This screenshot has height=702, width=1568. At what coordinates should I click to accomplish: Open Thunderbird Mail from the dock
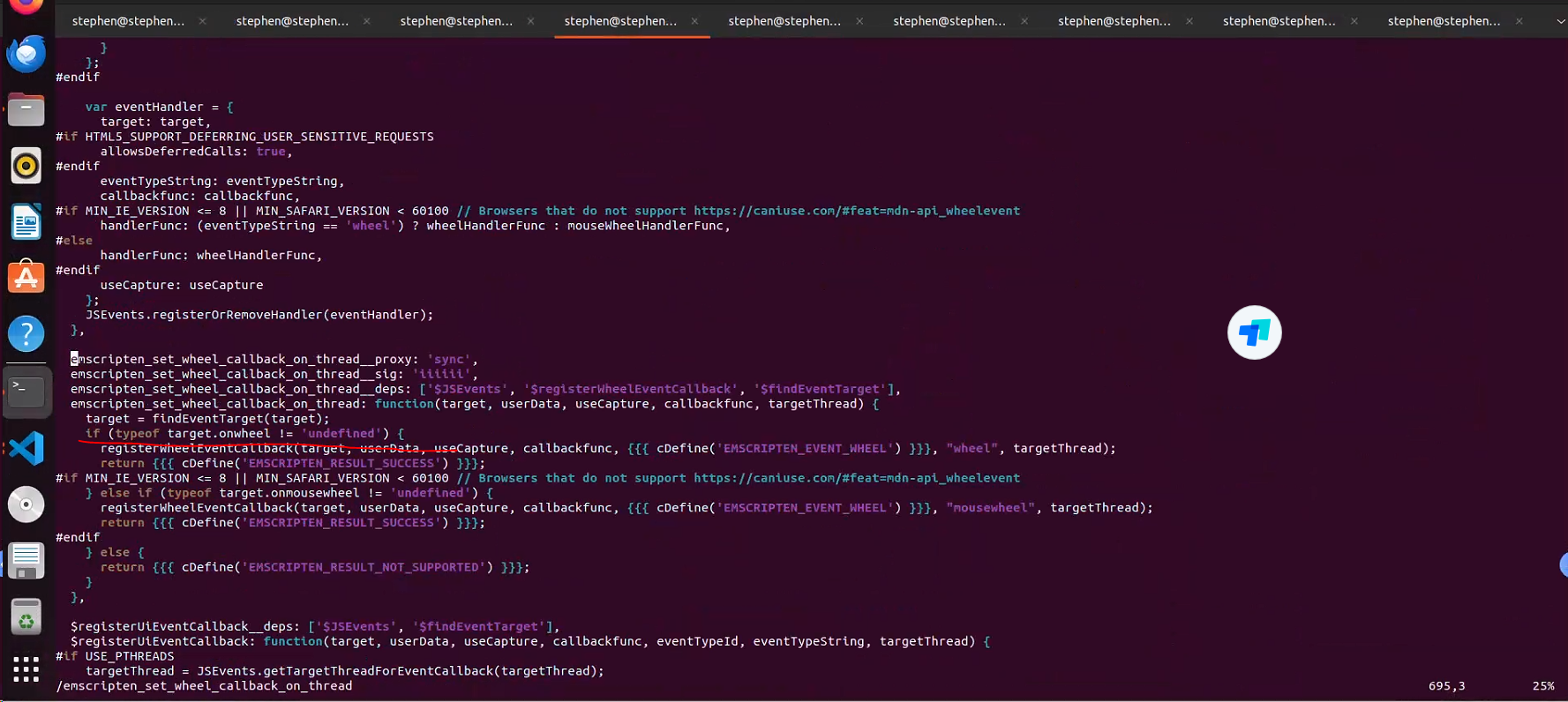[26, 55]
